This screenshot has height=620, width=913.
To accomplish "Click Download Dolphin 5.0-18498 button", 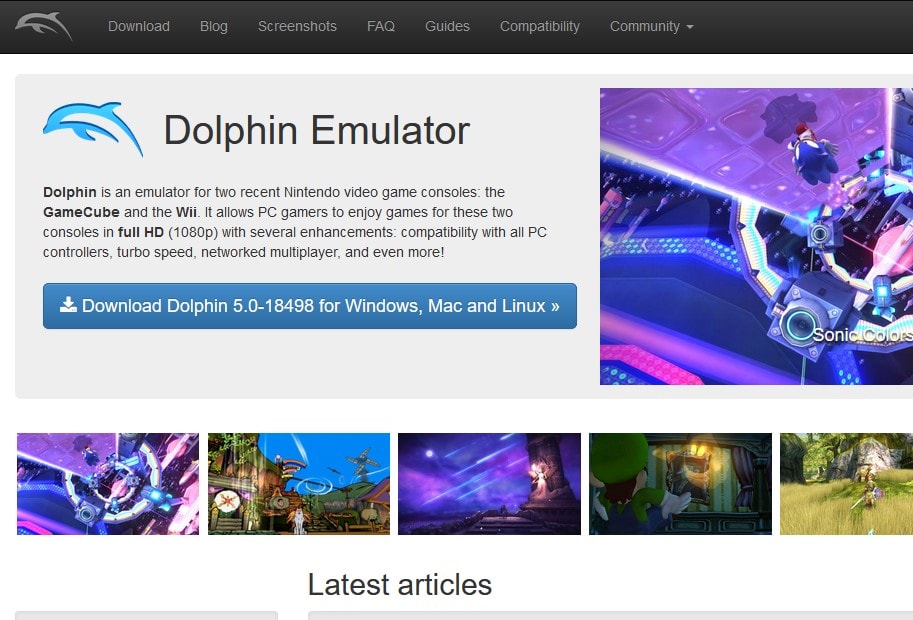I will pos(310,306).
